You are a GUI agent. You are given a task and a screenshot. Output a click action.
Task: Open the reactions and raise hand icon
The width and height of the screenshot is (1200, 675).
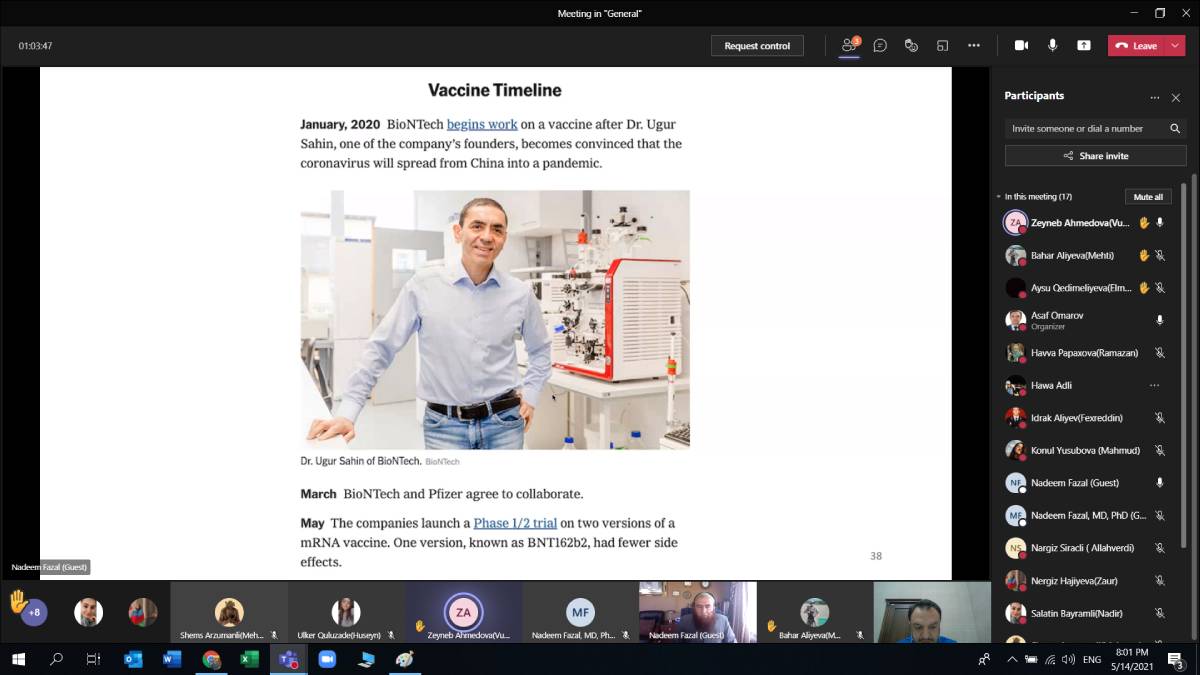tap(911, 45)
